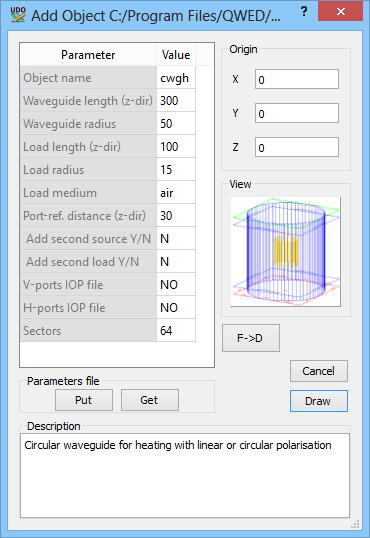Click the Parameter column header
The image size is (370, 538).
(88, 55)
